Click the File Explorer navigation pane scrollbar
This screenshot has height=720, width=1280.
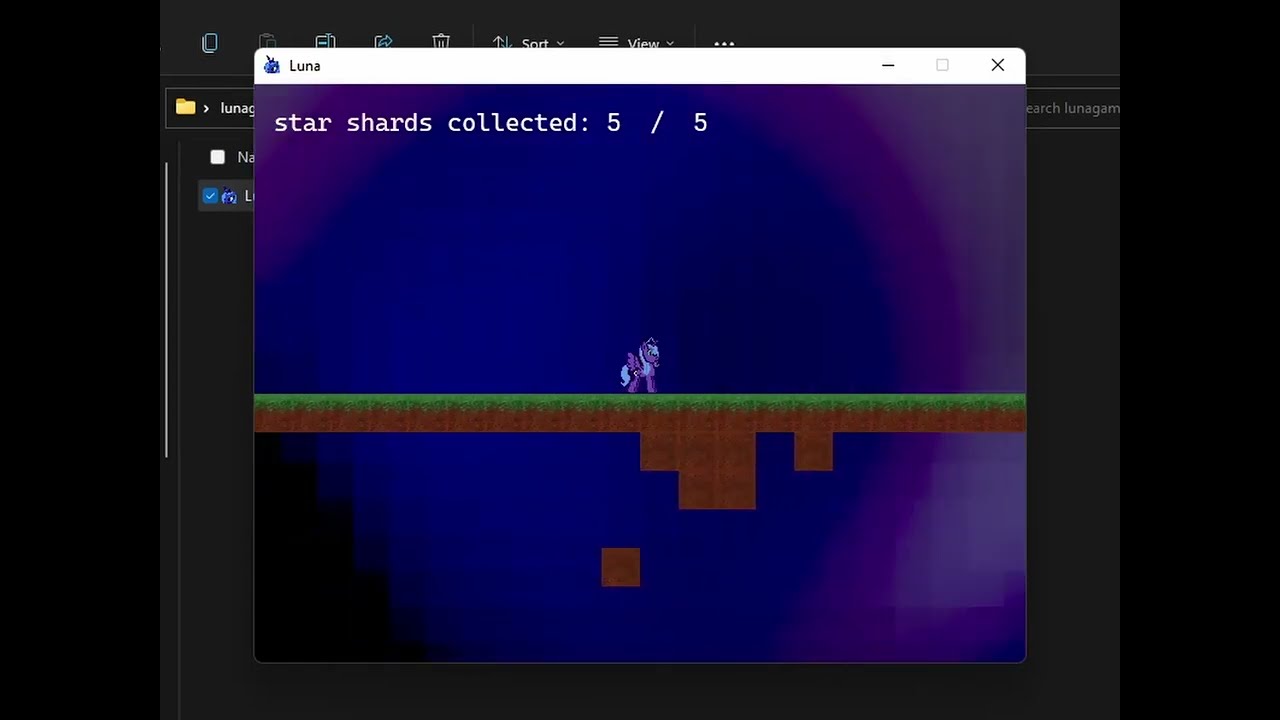(x=167, y=308)
